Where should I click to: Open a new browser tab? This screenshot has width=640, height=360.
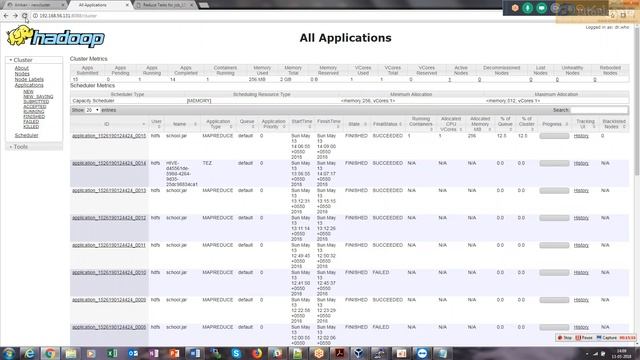click(x=204, y=5)
